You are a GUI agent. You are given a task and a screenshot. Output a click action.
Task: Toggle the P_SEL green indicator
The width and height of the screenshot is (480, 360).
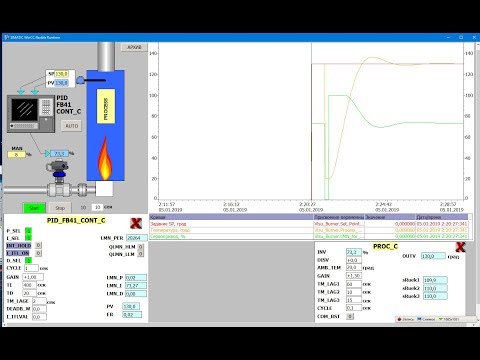28,231
